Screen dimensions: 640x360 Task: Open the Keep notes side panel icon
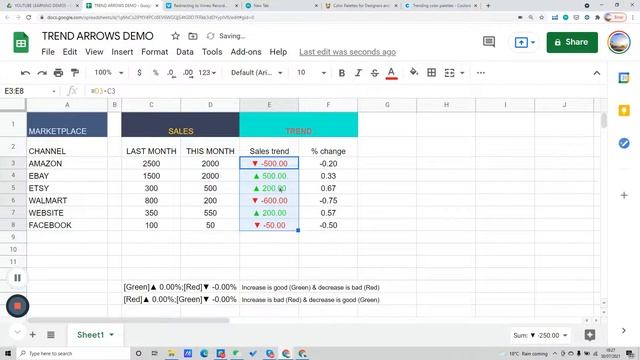point(624,110)
